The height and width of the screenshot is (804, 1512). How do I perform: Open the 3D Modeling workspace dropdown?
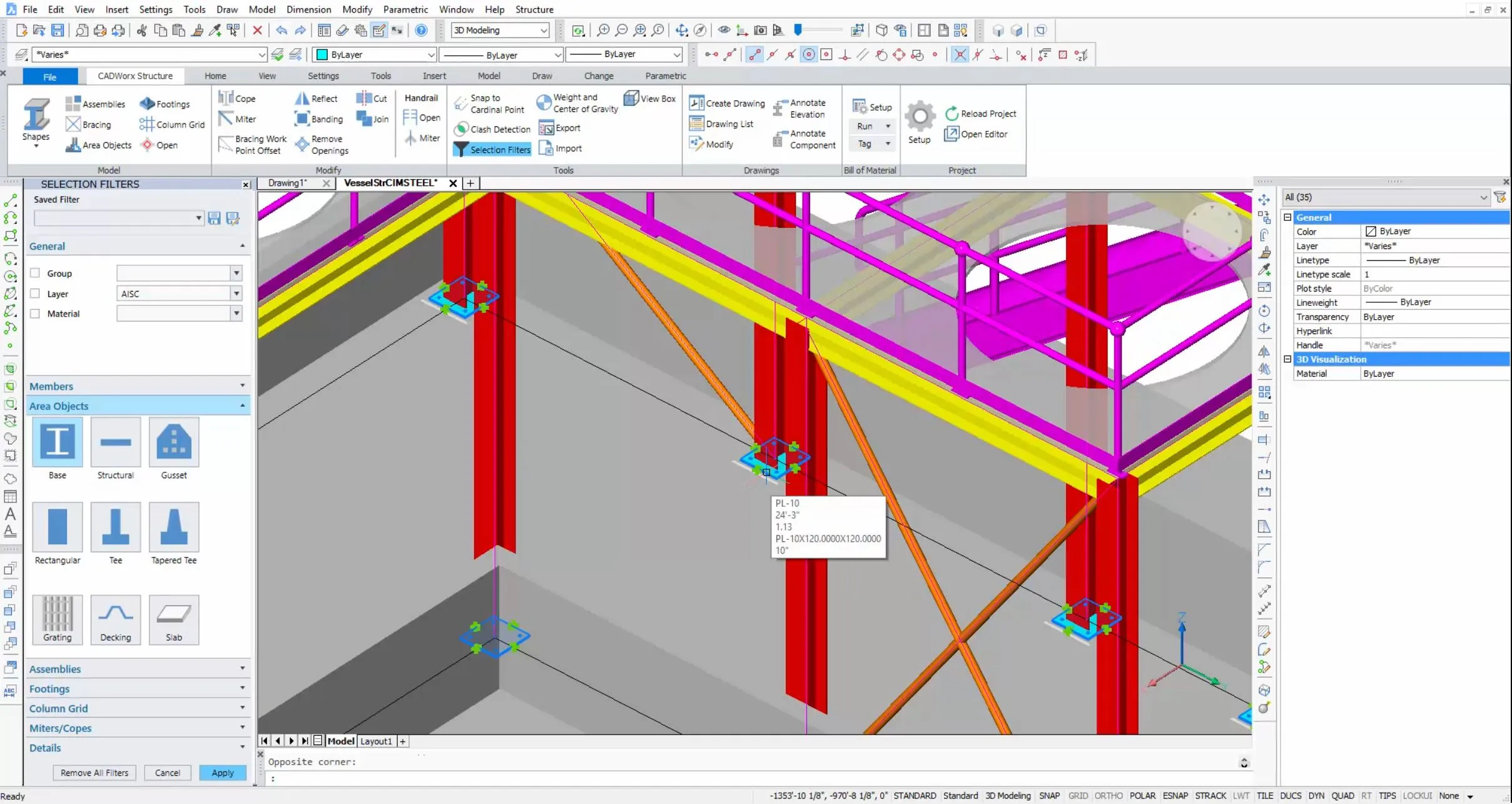[x=543, y=30]
